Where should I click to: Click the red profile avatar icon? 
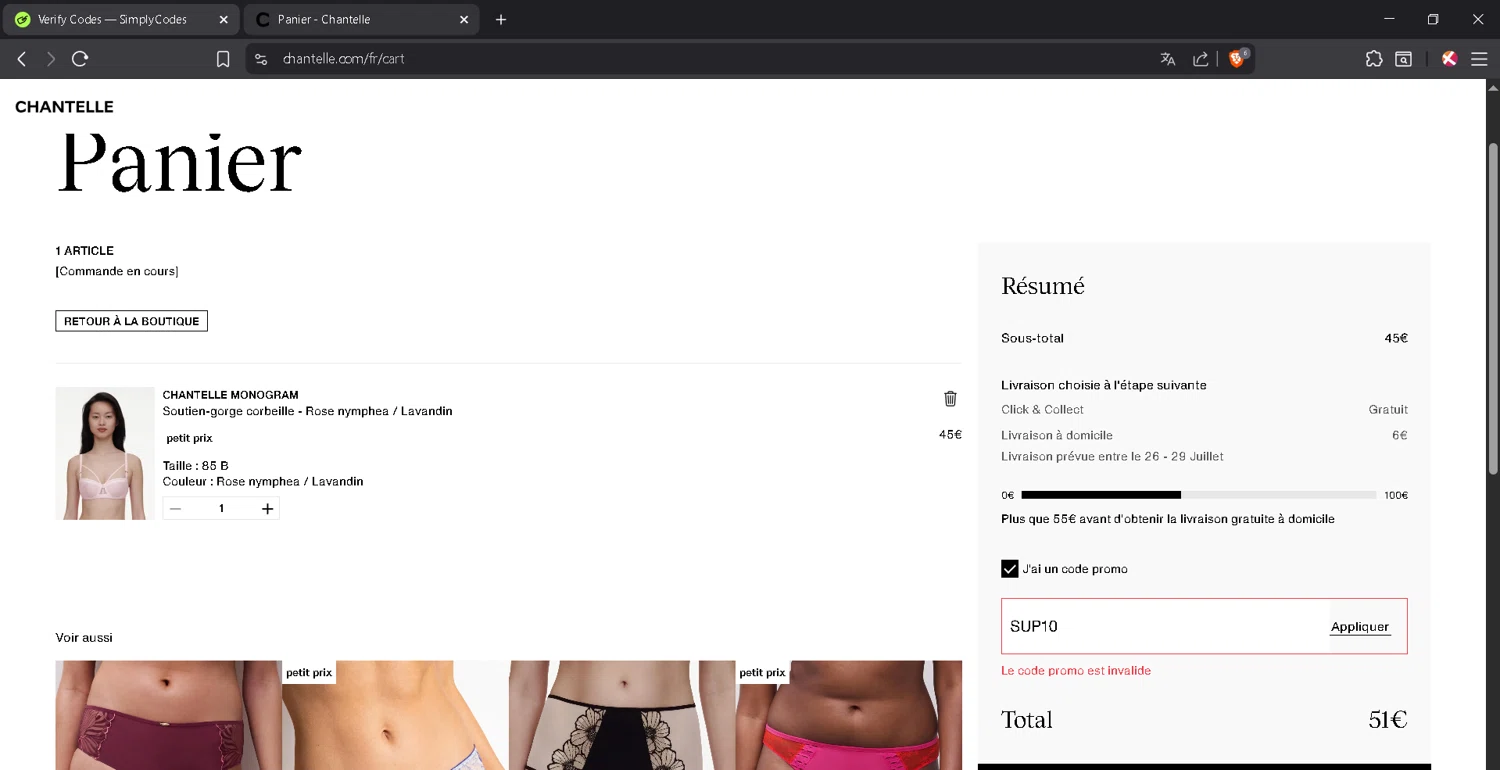pos(1449,59)
